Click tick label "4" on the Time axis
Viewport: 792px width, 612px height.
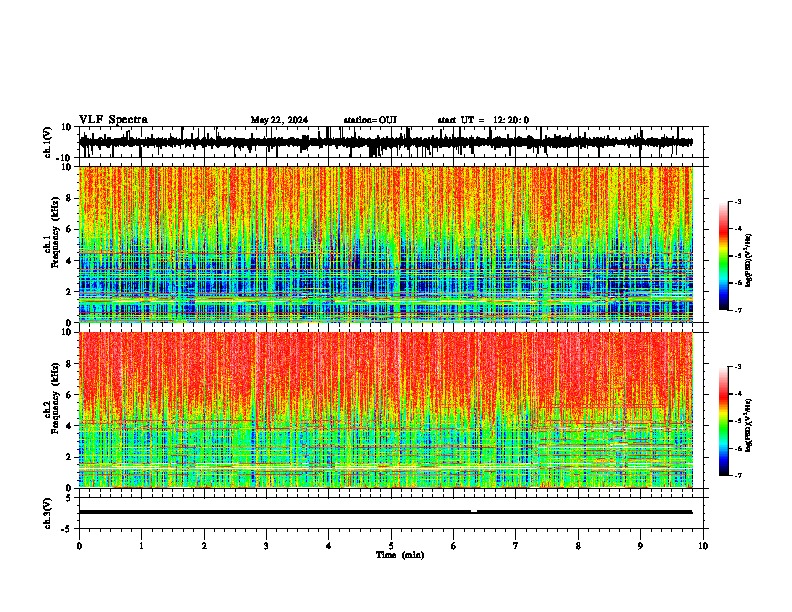click(x=328, y=546)
